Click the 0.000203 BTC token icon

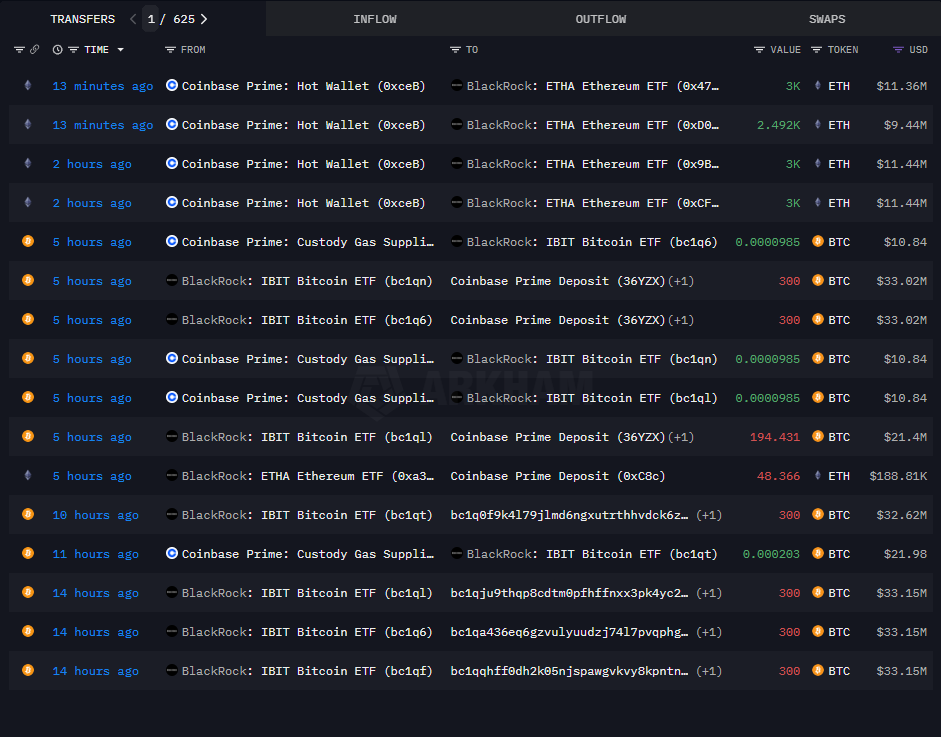[817, 553]
